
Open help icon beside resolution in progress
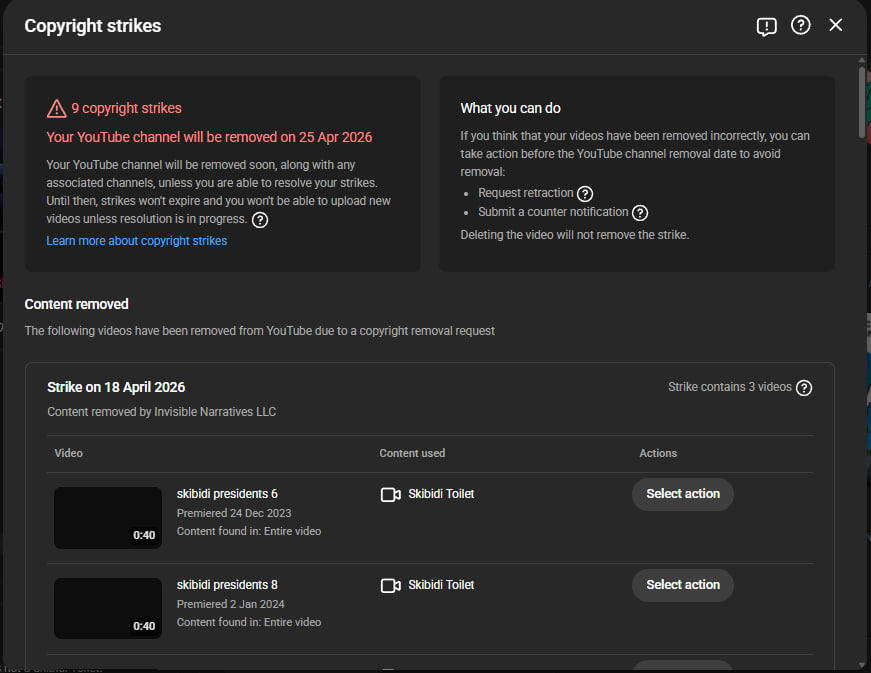pyautogui.click(x=260, y=220)
